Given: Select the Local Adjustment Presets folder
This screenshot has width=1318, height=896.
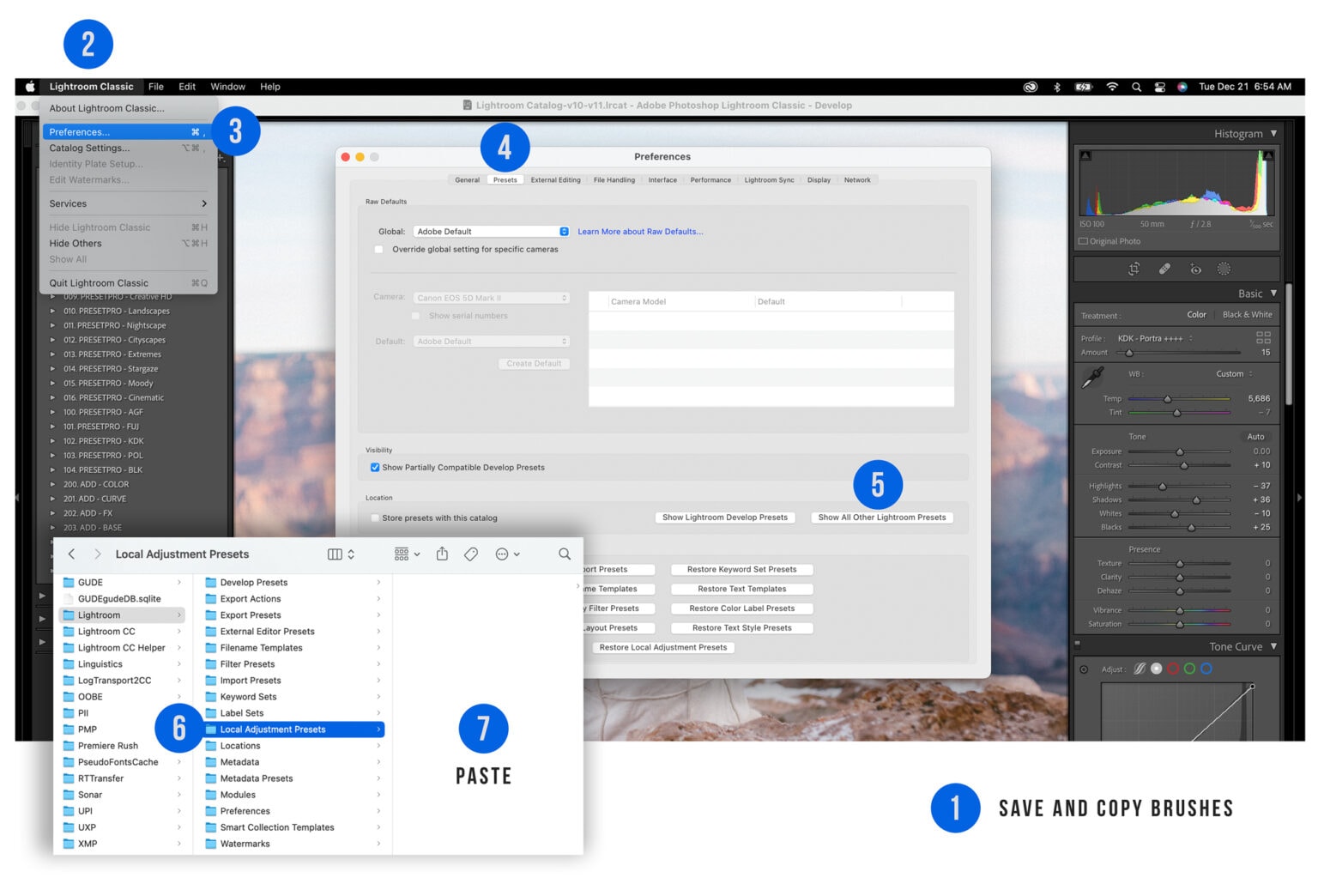Looking at the screenshot, I should click(x=272, y=729).
